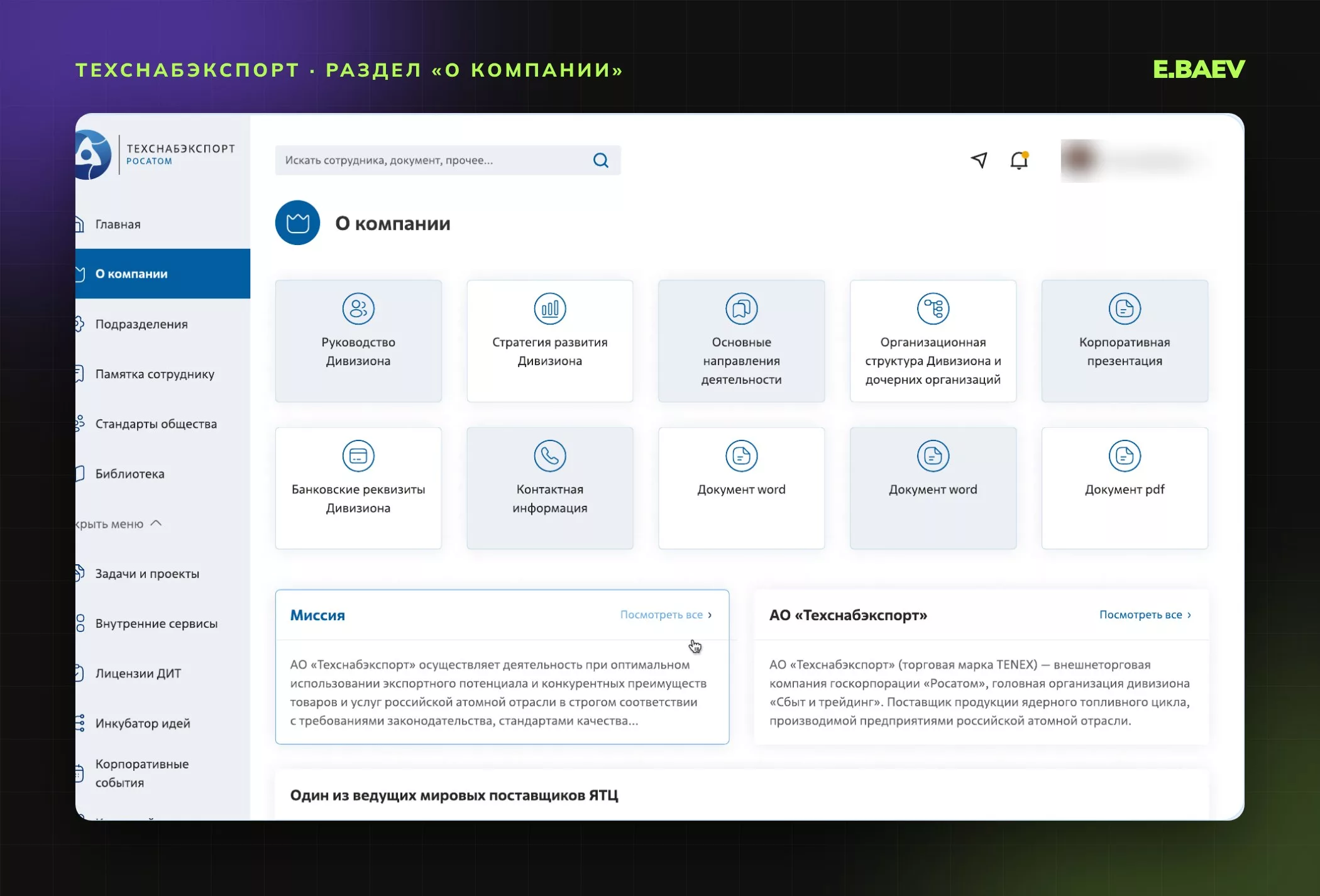1320x896 pixels.
Task: Open Корпоративная презентация document icon
Action: point(1125,309)
